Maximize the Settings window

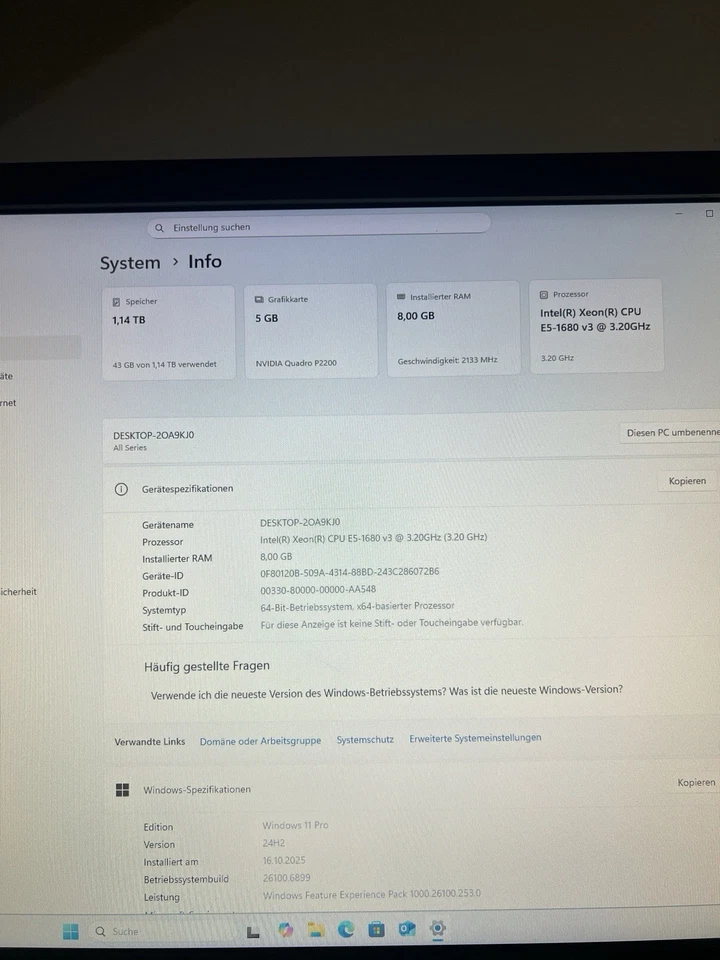point(709,214)
